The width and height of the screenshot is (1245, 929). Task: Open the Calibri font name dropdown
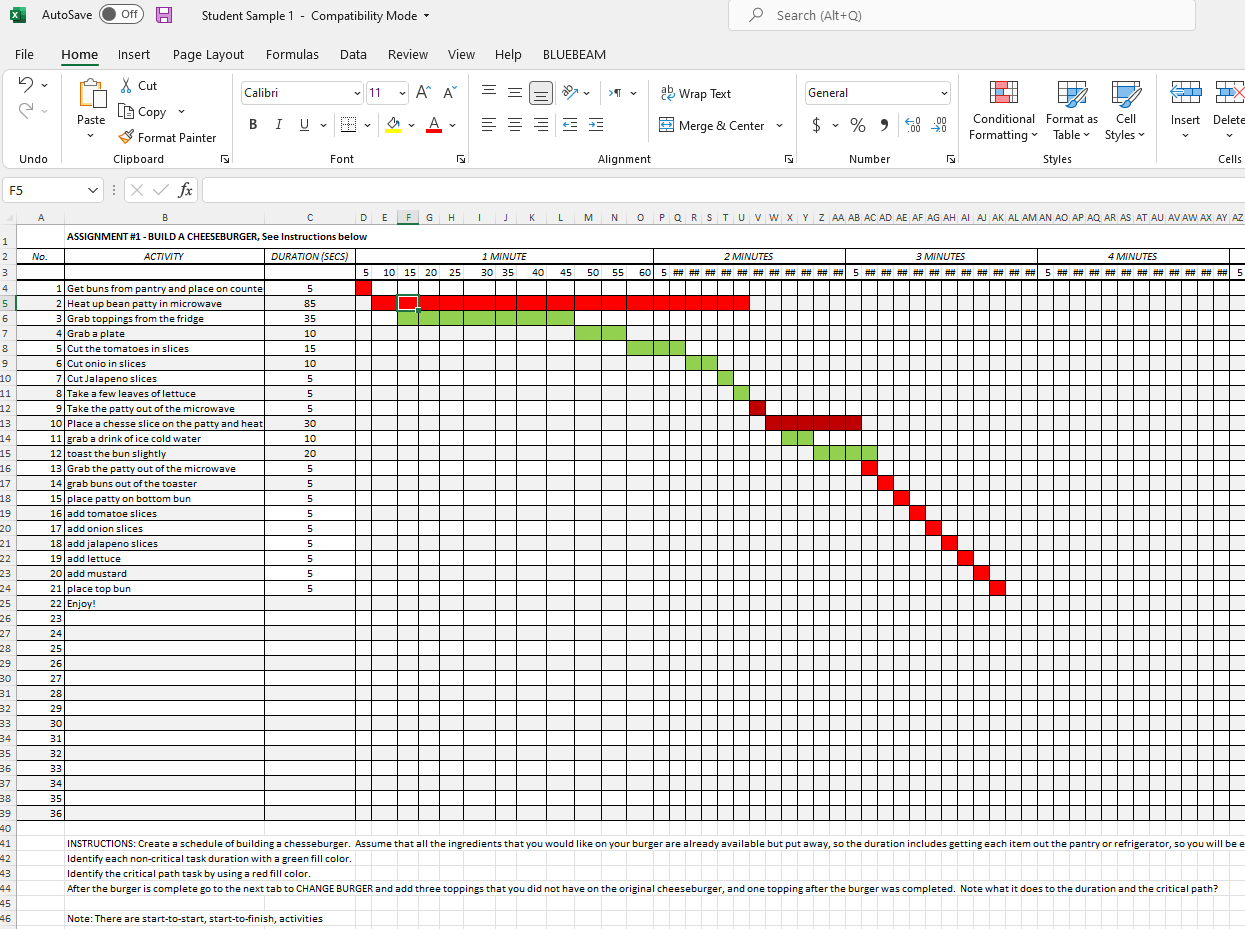357,93
